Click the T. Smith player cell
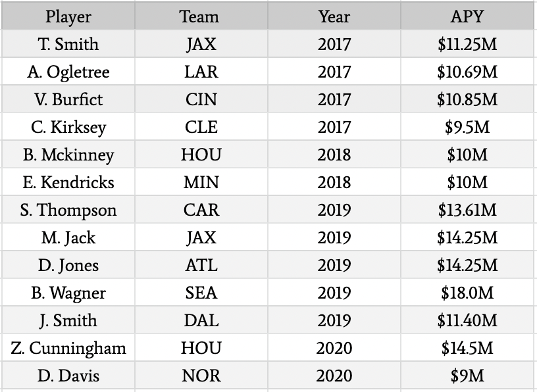 click(68, 44)
